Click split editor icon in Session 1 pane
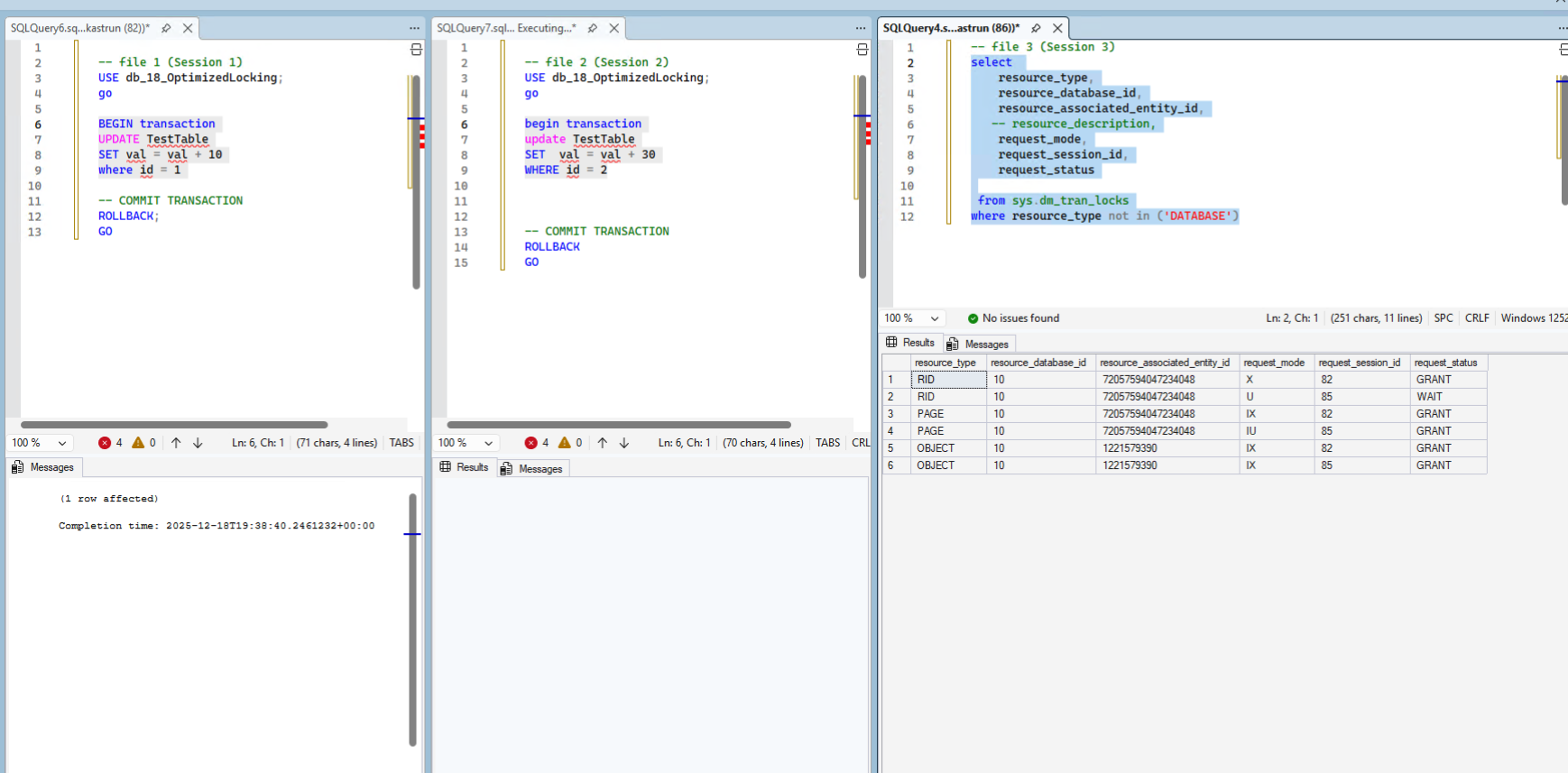Screen dimensions: 1568x773 click(416, 50)
